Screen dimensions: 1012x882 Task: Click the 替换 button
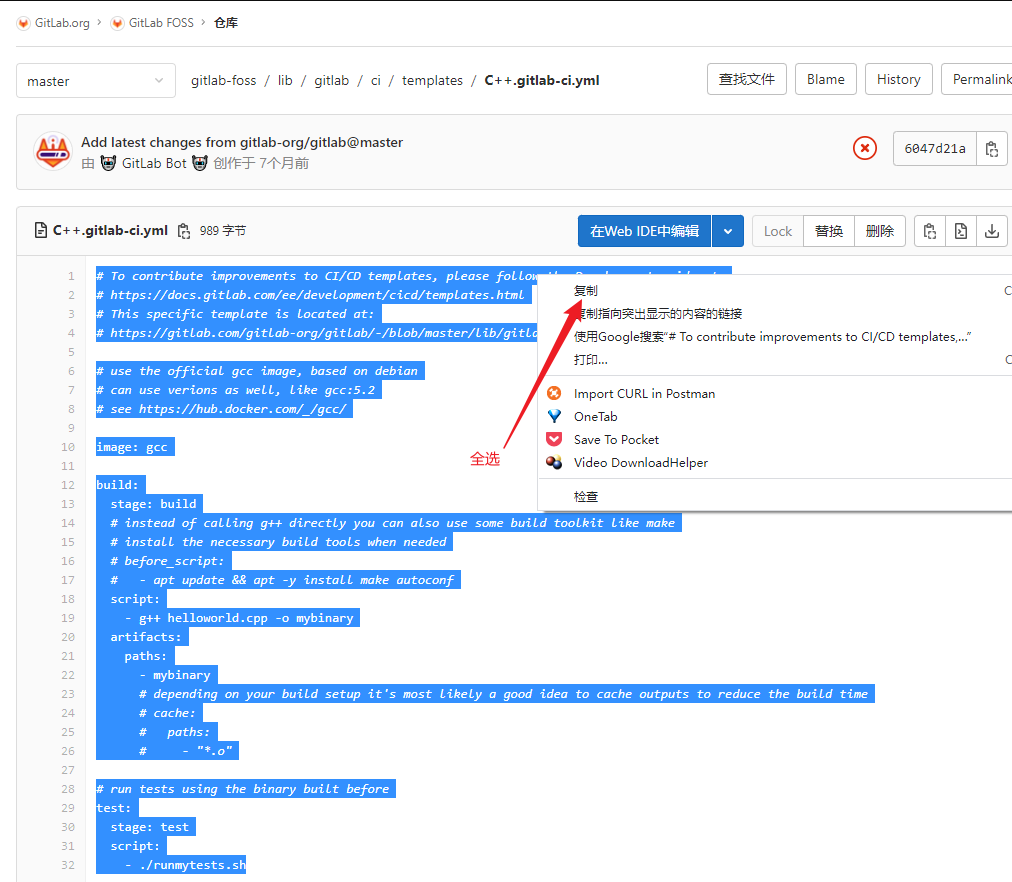point(828,231)
